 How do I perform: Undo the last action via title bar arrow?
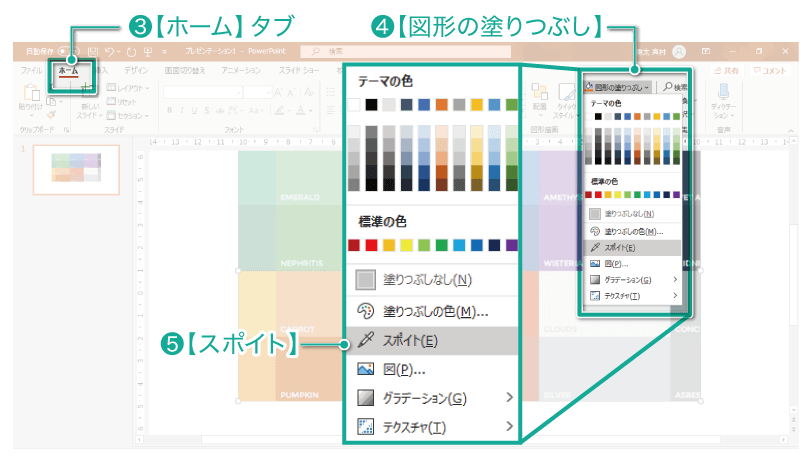(110, 52)
